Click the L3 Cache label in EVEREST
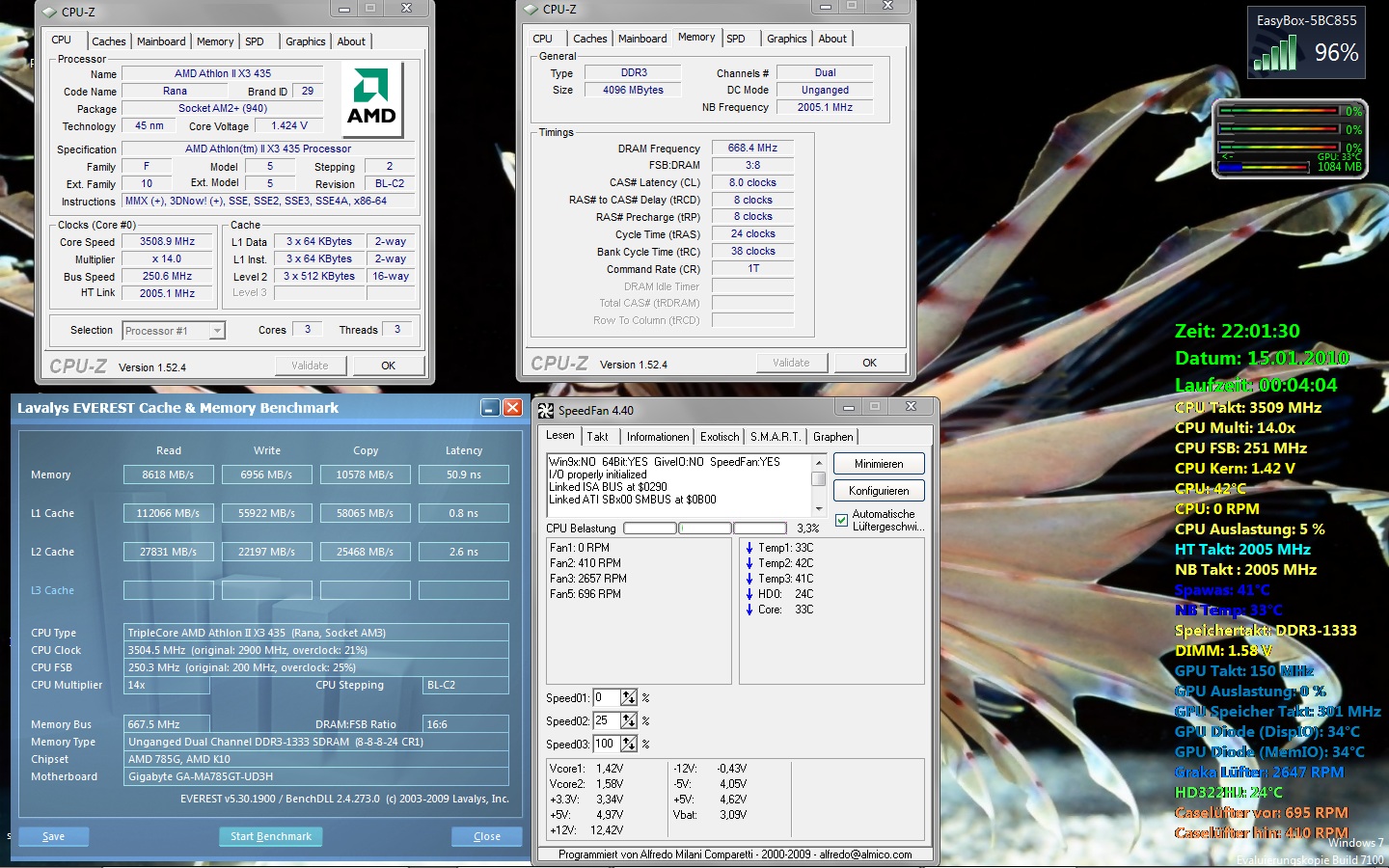The image size is (1389, 868). (x=52, y=590)
